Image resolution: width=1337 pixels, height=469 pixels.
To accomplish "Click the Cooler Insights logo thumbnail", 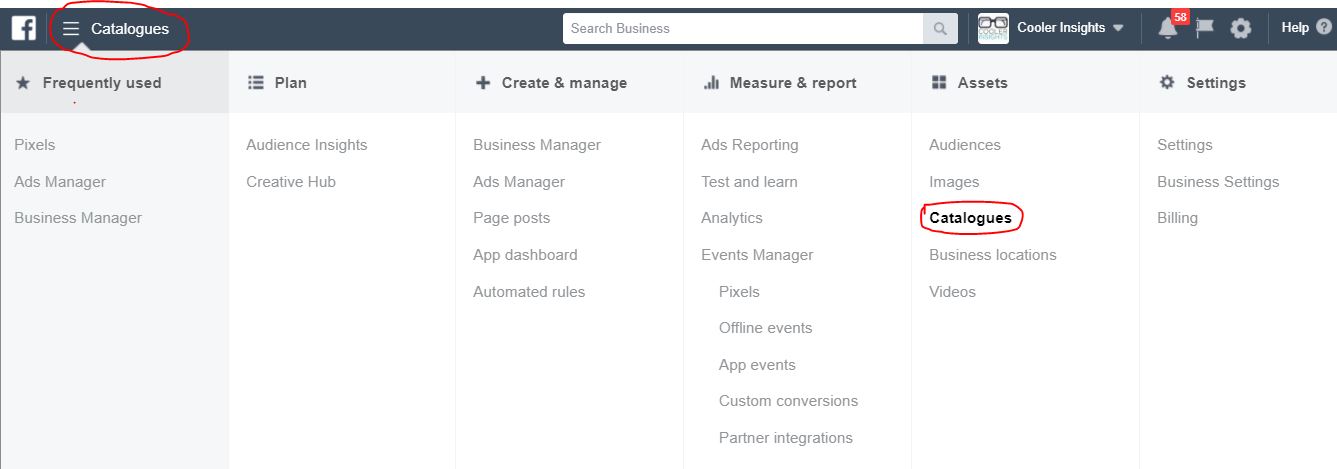I will click(993, 28).
